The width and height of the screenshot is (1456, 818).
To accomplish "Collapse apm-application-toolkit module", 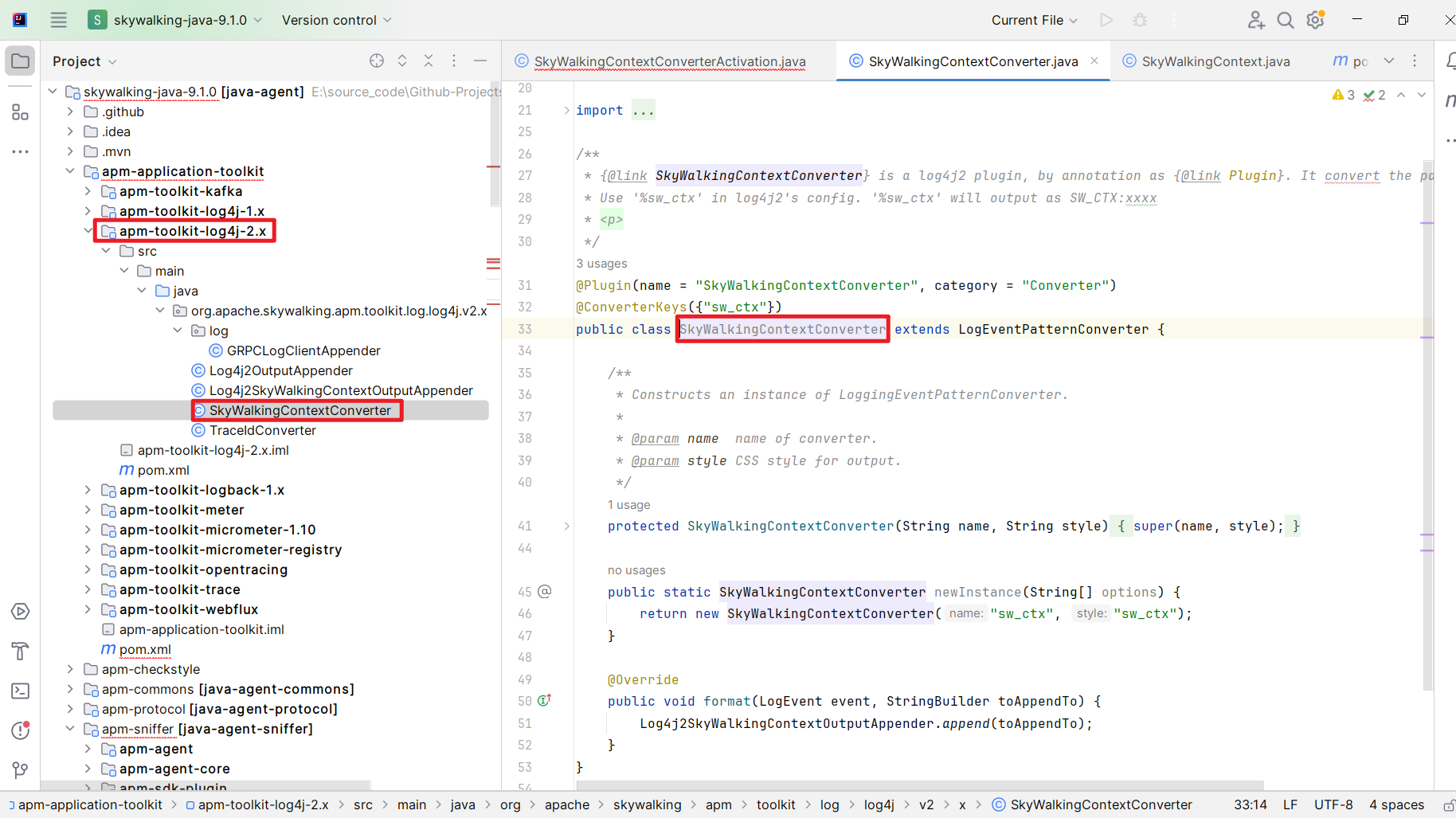I will (70, 171).
